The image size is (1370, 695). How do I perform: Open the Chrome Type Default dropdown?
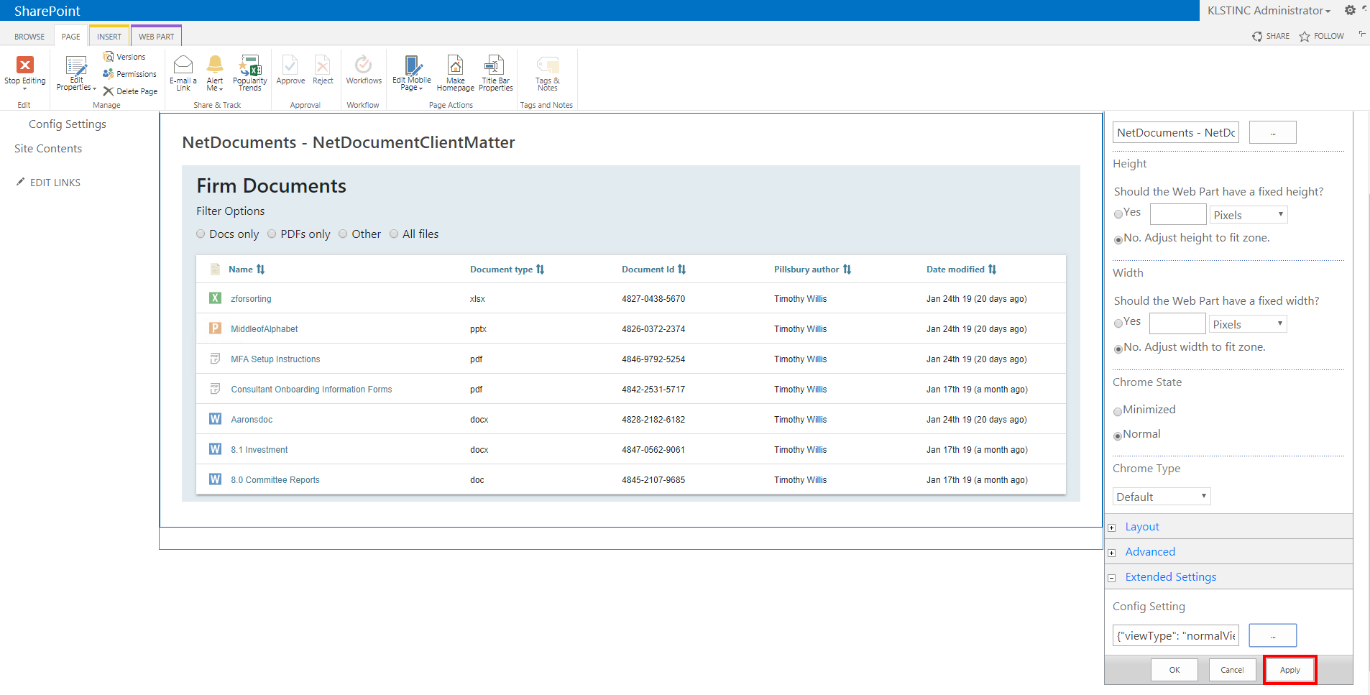[x=1162, y=496]
